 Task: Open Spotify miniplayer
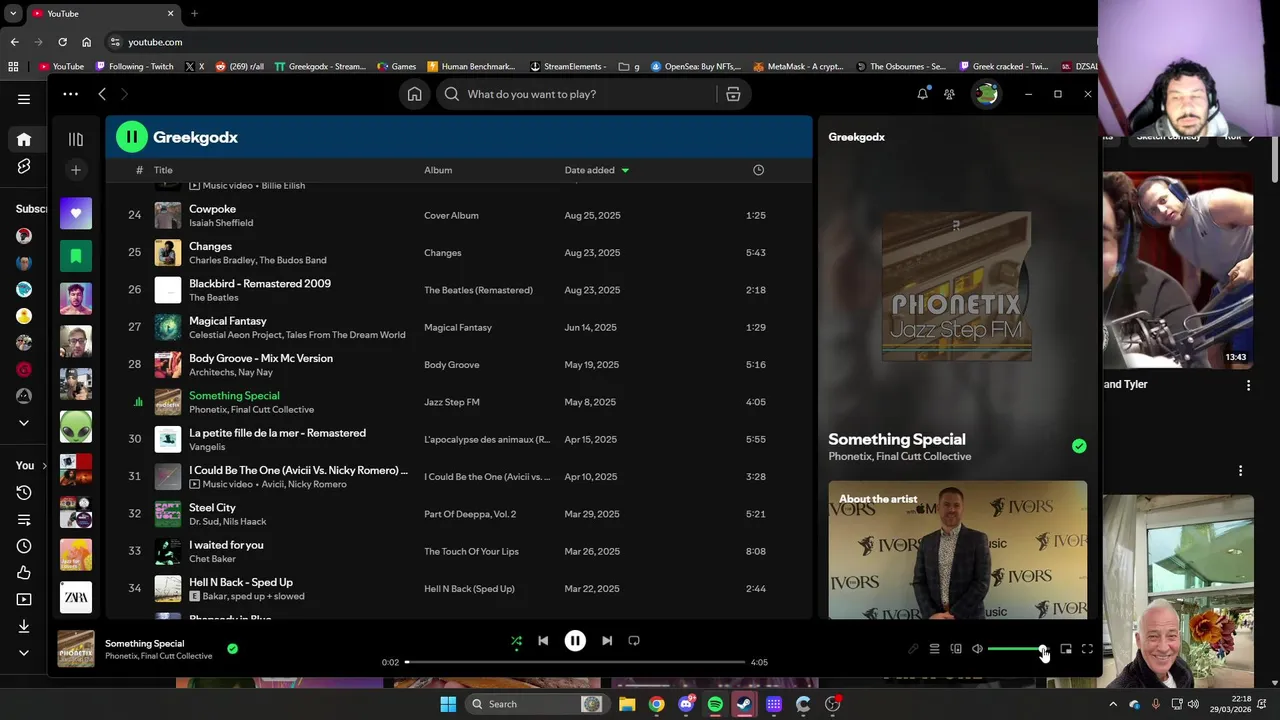coord(1066,650)
